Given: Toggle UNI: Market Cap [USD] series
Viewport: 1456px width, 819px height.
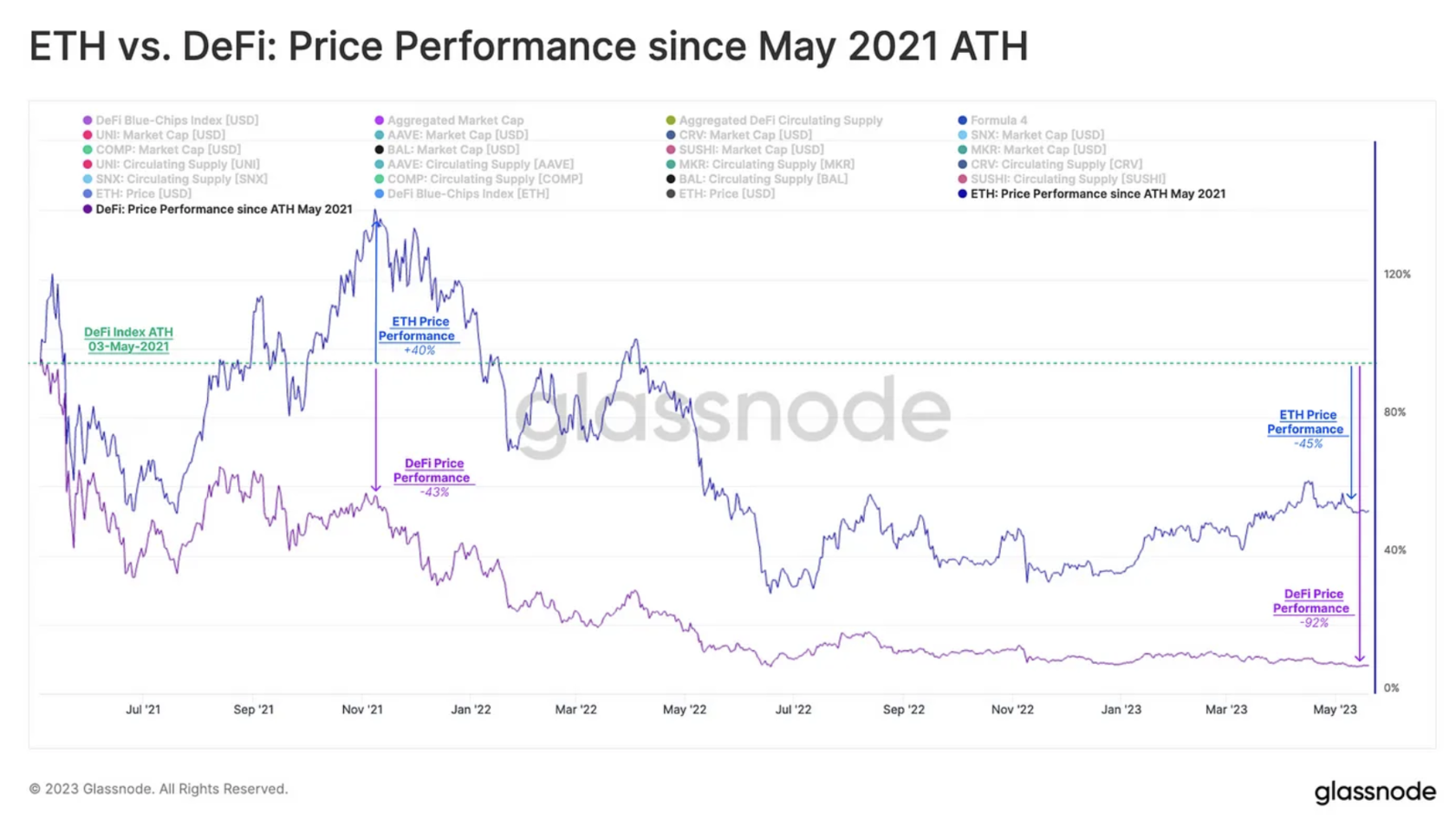Looking at the screenshot, I should tap(154, 135).
